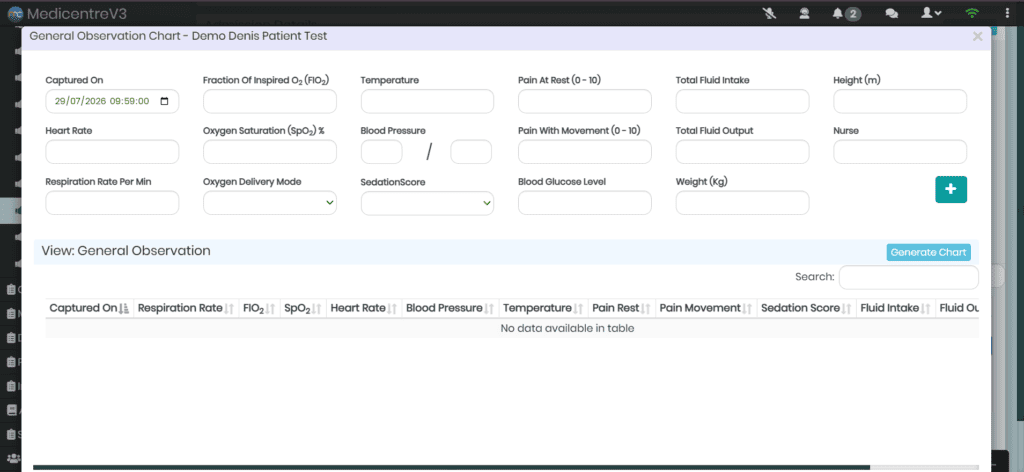Click the Respiration Rate Per Min field
Image resolution: width=1024 pixels, height=472 pixels.
[112, 203]
